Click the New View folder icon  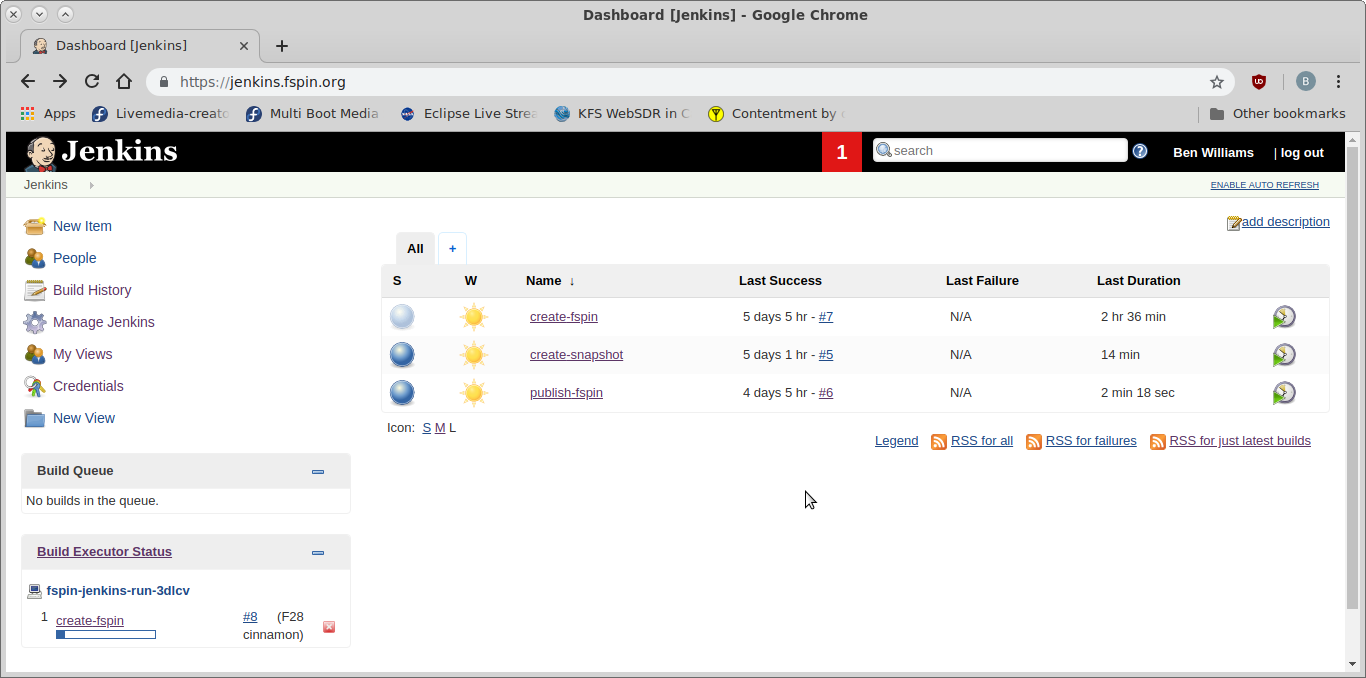pos(35,418)
